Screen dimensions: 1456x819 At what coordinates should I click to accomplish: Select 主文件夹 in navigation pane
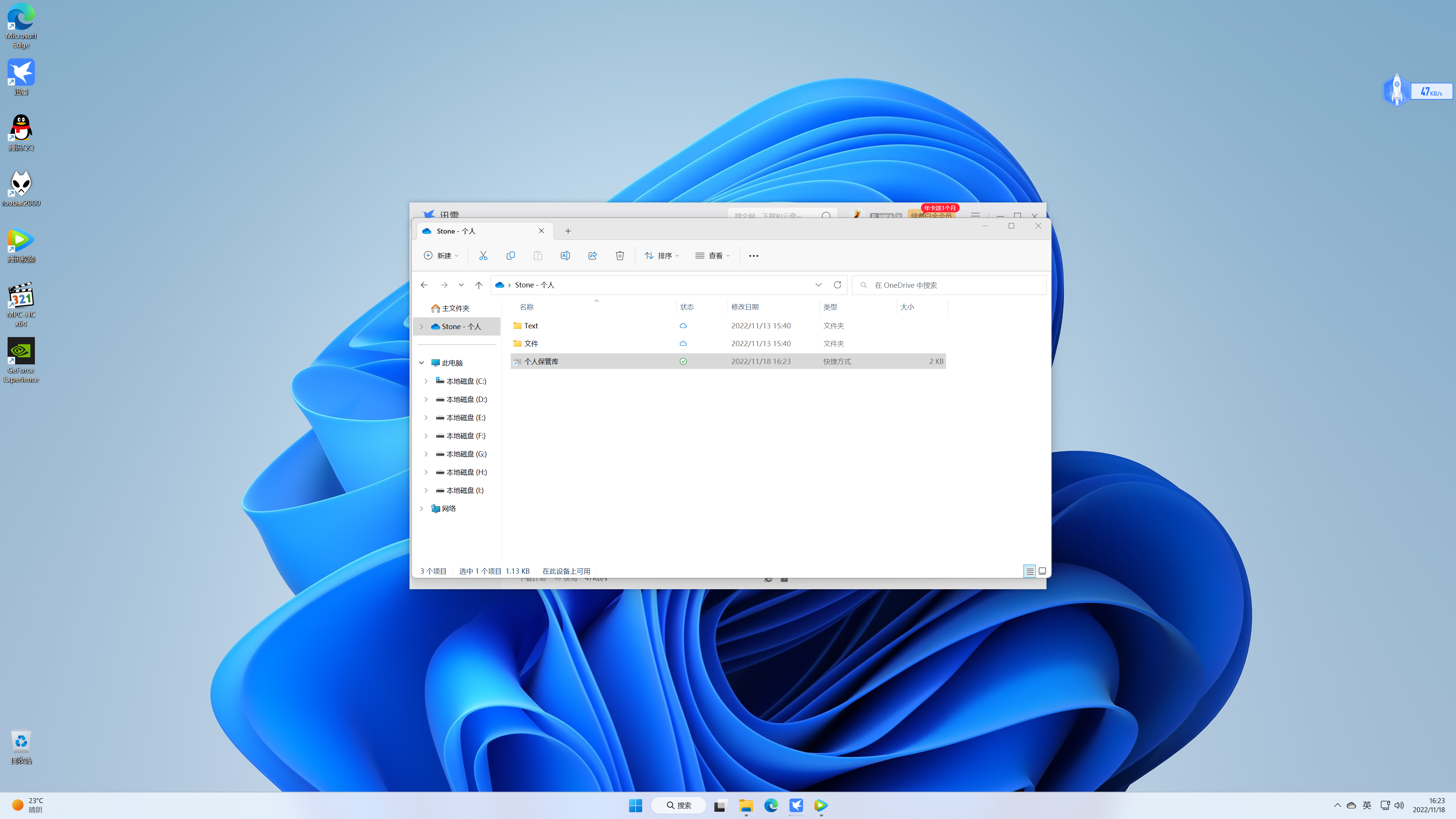click(x=455, y=308)
